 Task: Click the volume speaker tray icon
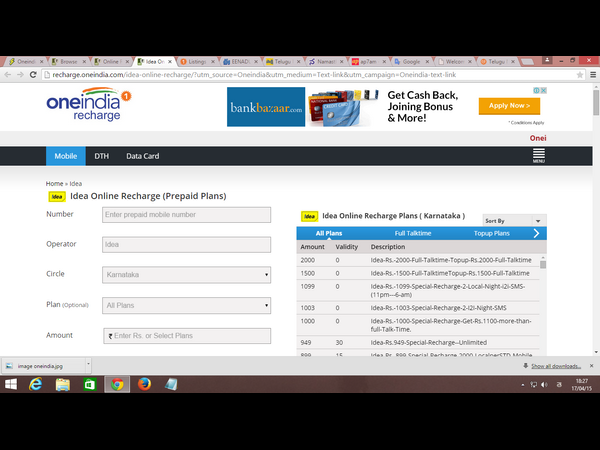pos(544,385)
